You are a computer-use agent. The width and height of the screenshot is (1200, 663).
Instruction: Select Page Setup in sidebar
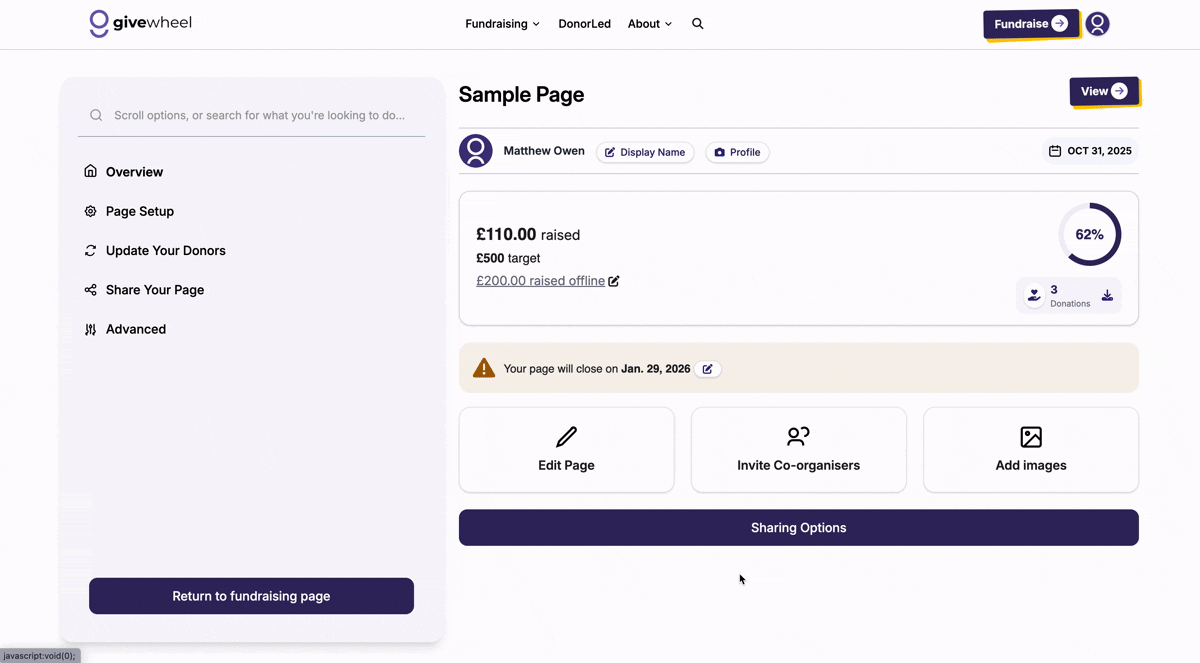pyautogui.click(x=140, y=211)
